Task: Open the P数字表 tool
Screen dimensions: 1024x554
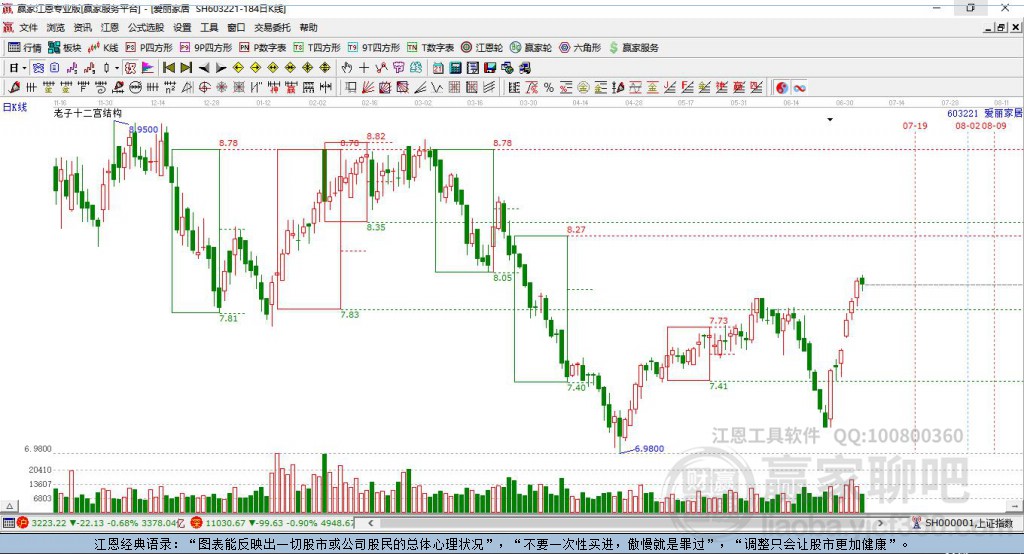Action: (263, 48)
